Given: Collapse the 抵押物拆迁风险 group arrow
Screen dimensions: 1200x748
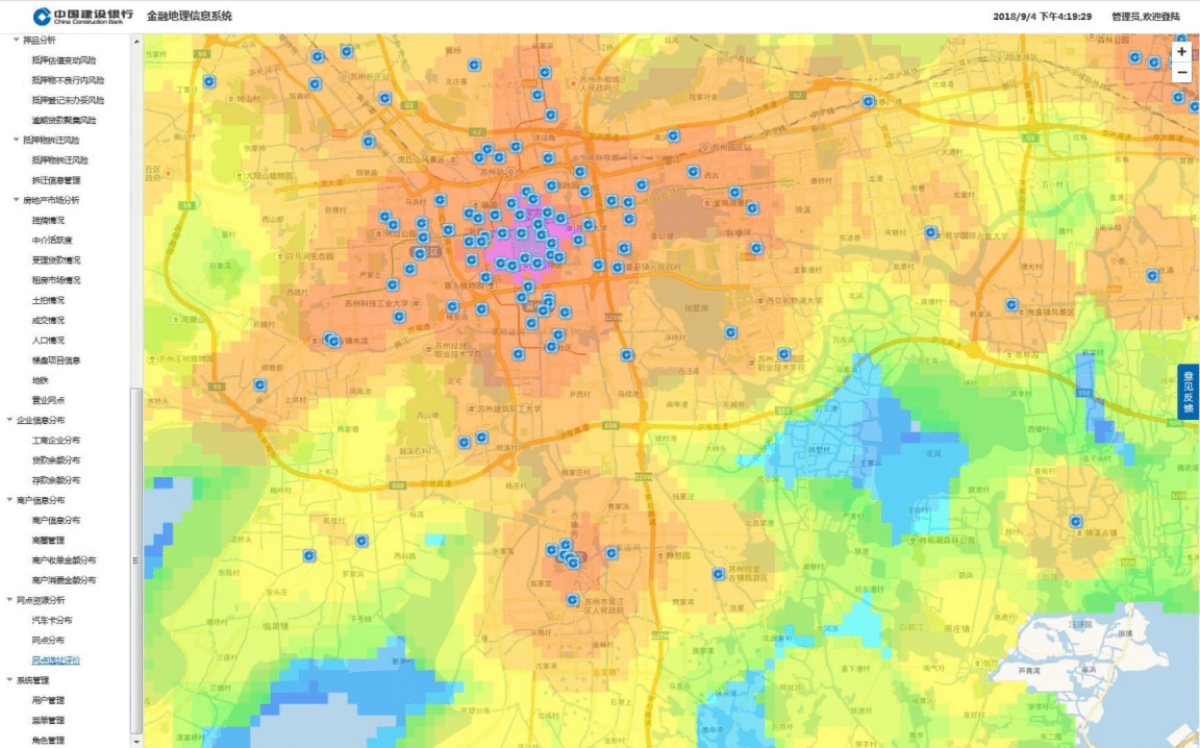Looking at the screenshot, I should pyautogui.click(x=15, y=140).
